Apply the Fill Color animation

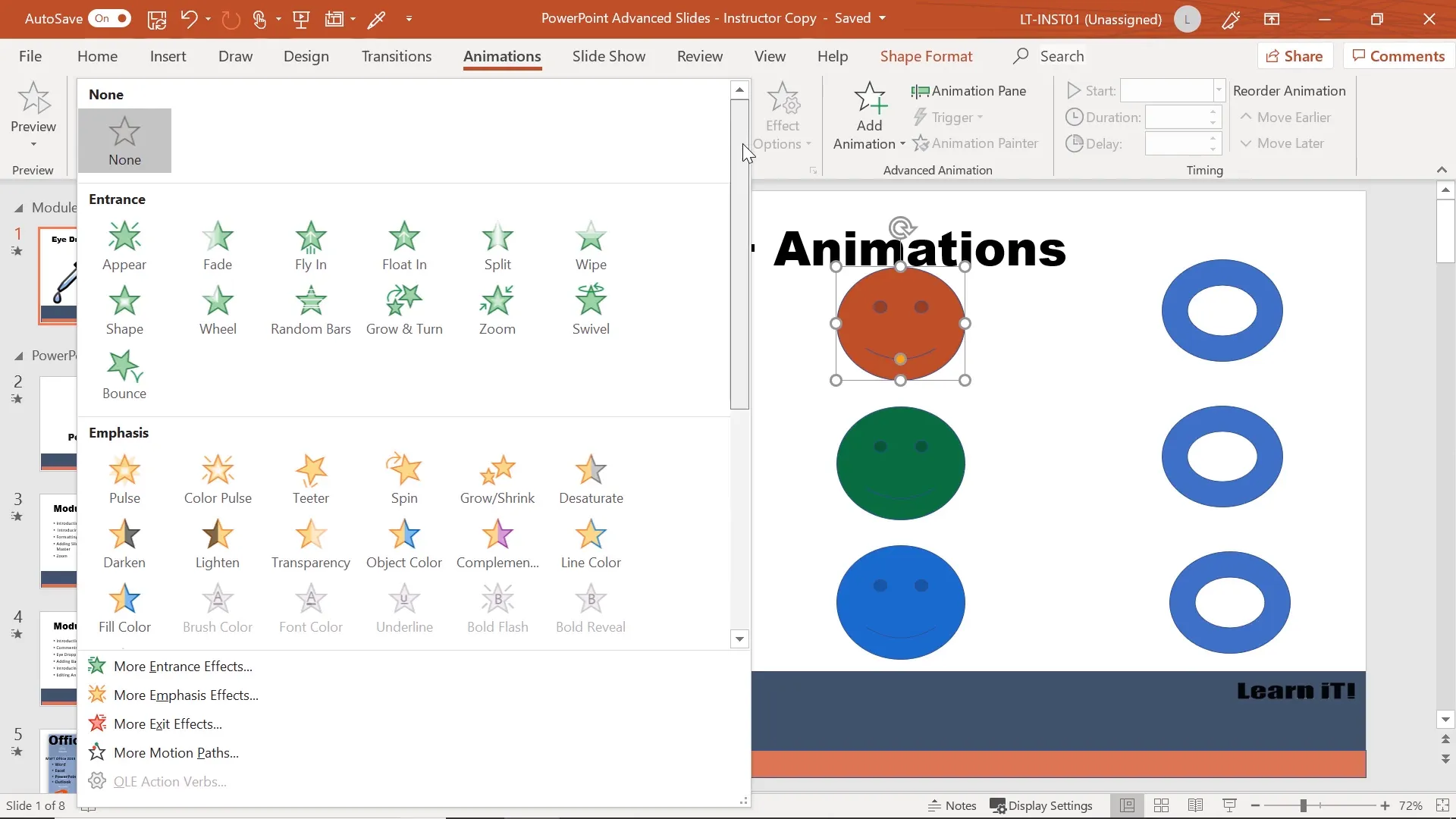point(124,609)
